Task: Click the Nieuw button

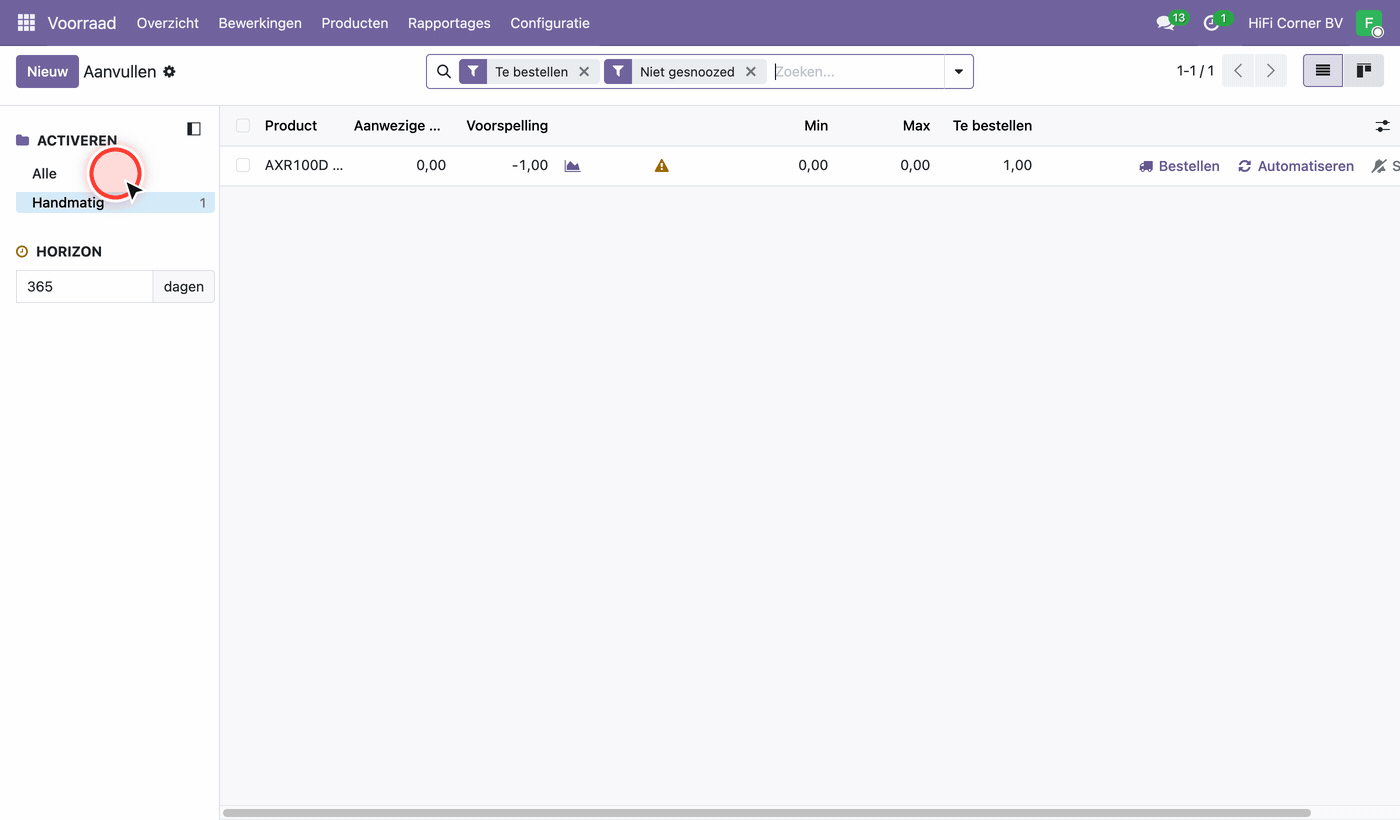Action: coord(47,72)
